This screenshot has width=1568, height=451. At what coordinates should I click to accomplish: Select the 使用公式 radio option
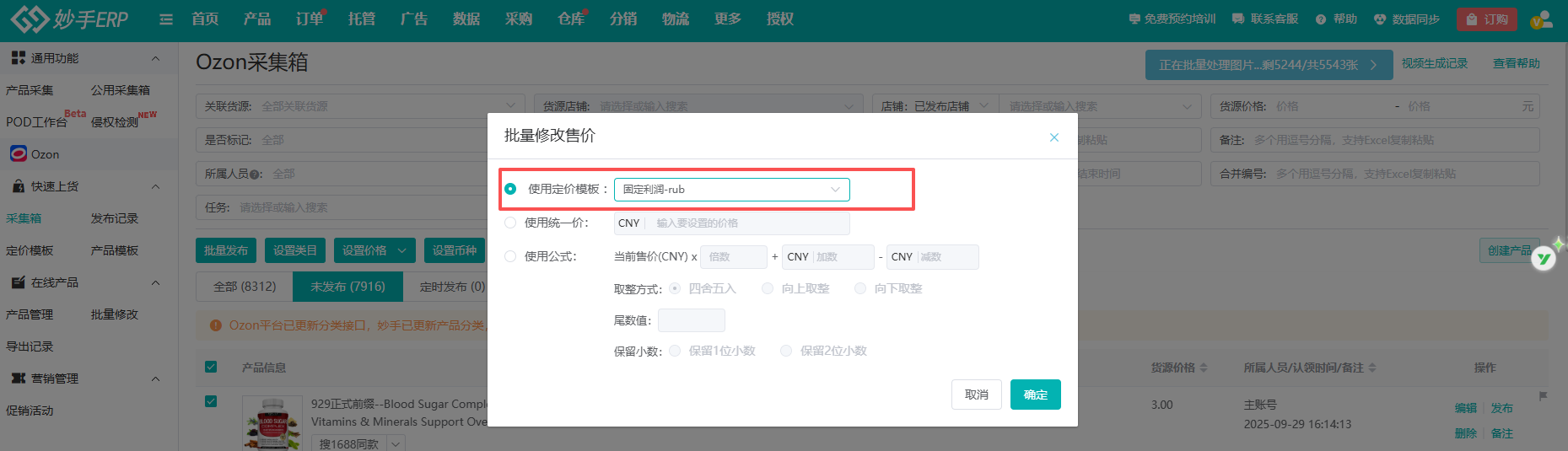tap(510, 256)
